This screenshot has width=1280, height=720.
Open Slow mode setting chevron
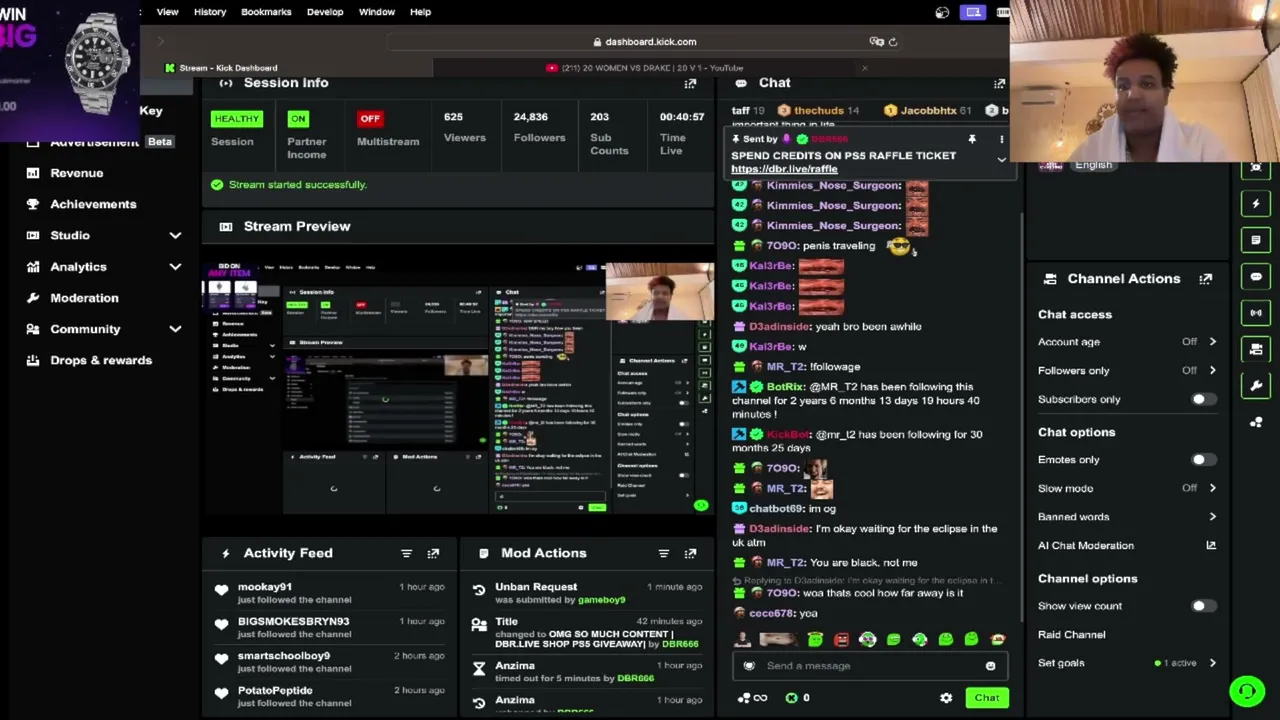pos(1212,488)
